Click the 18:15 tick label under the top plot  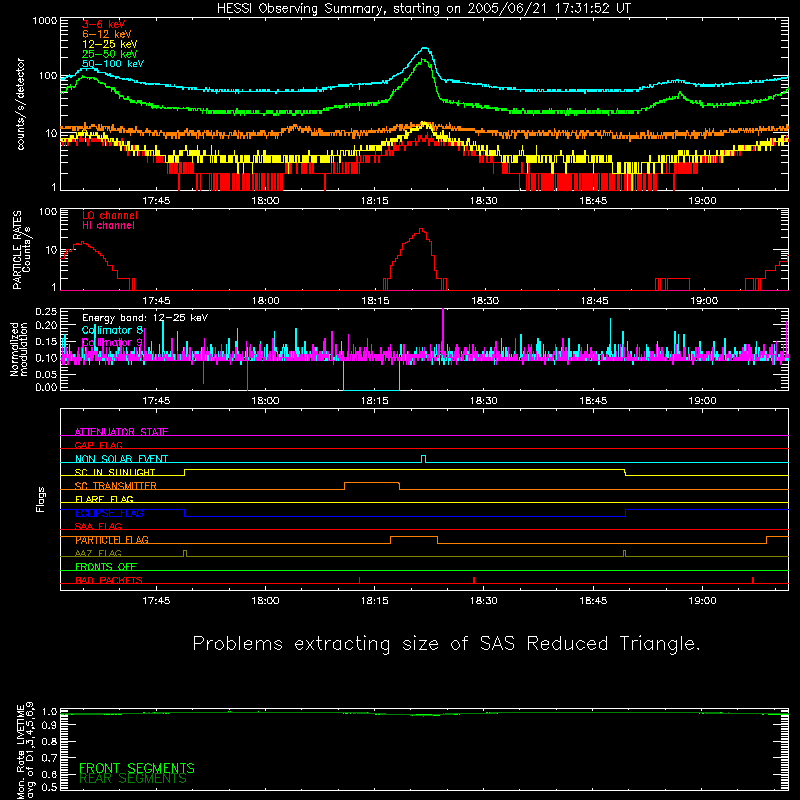tap(374, 201)
